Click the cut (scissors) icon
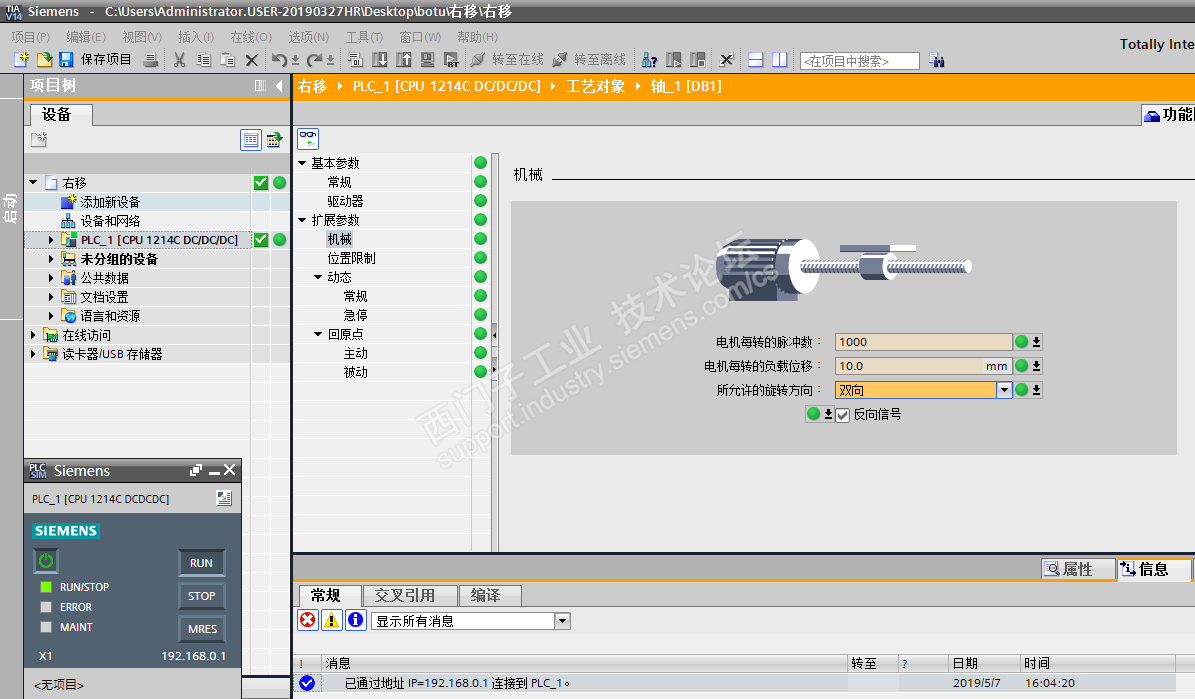The image size is (1195, 699). coord(180,59)
